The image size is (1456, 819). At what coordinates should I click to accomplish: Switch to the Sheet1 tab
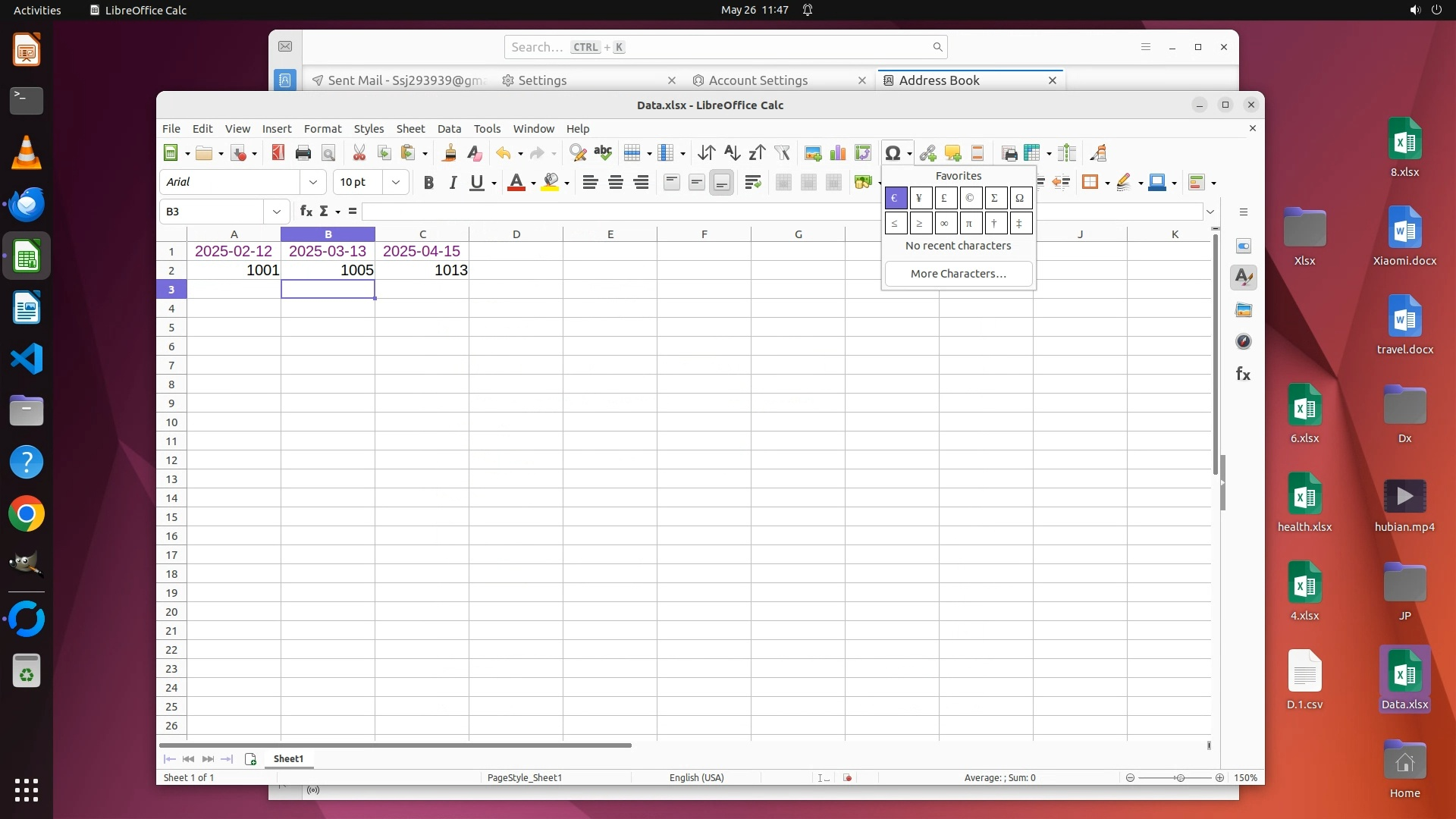(x=288, y=759)
